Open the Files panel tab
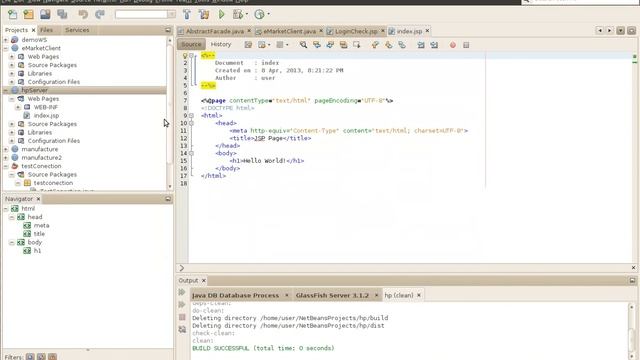The height and width of the screenshot is (360, 640). pyautogui.click(x=47, y=30)
